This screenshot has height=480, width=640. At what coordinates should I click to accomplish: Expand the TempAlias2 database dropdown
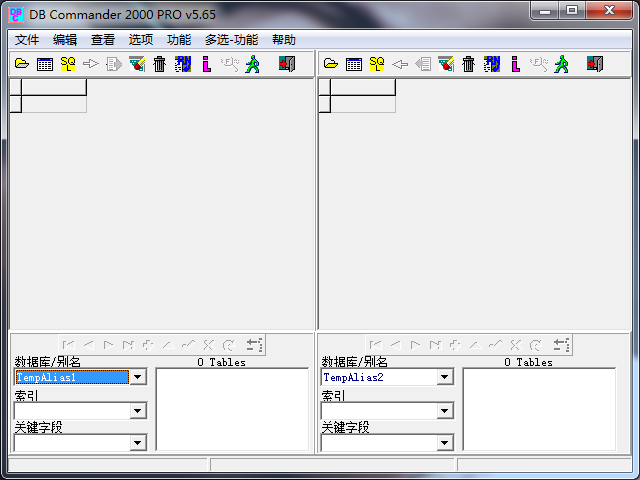click(445, 377)
